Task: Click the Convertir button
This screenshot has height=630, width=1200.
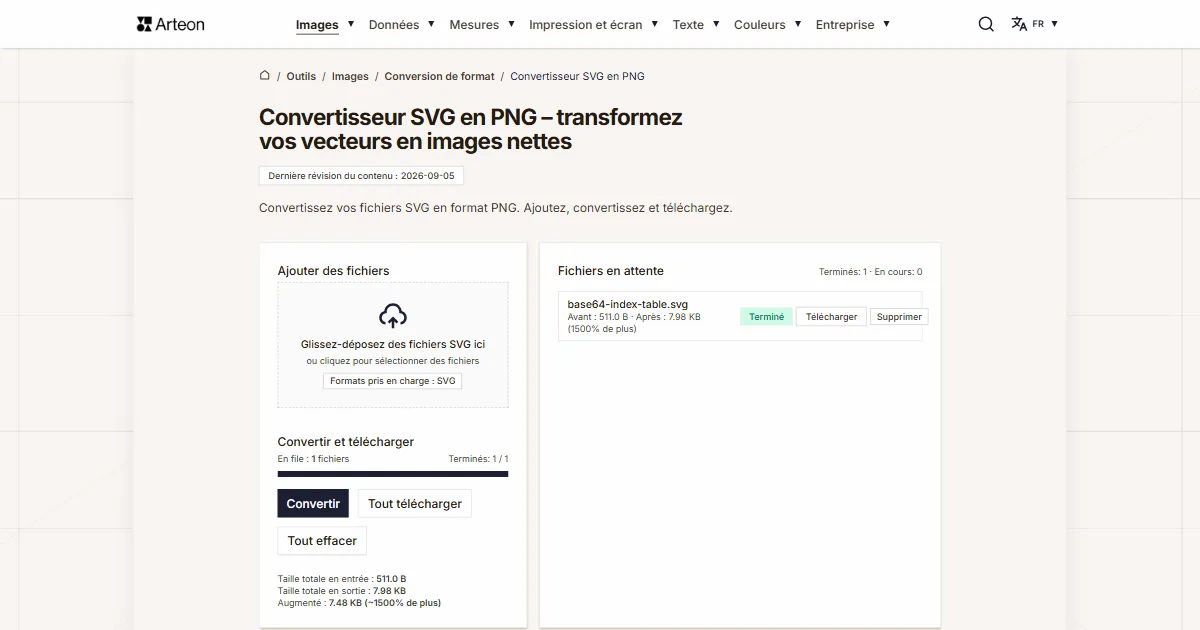Action: (313, 503)
